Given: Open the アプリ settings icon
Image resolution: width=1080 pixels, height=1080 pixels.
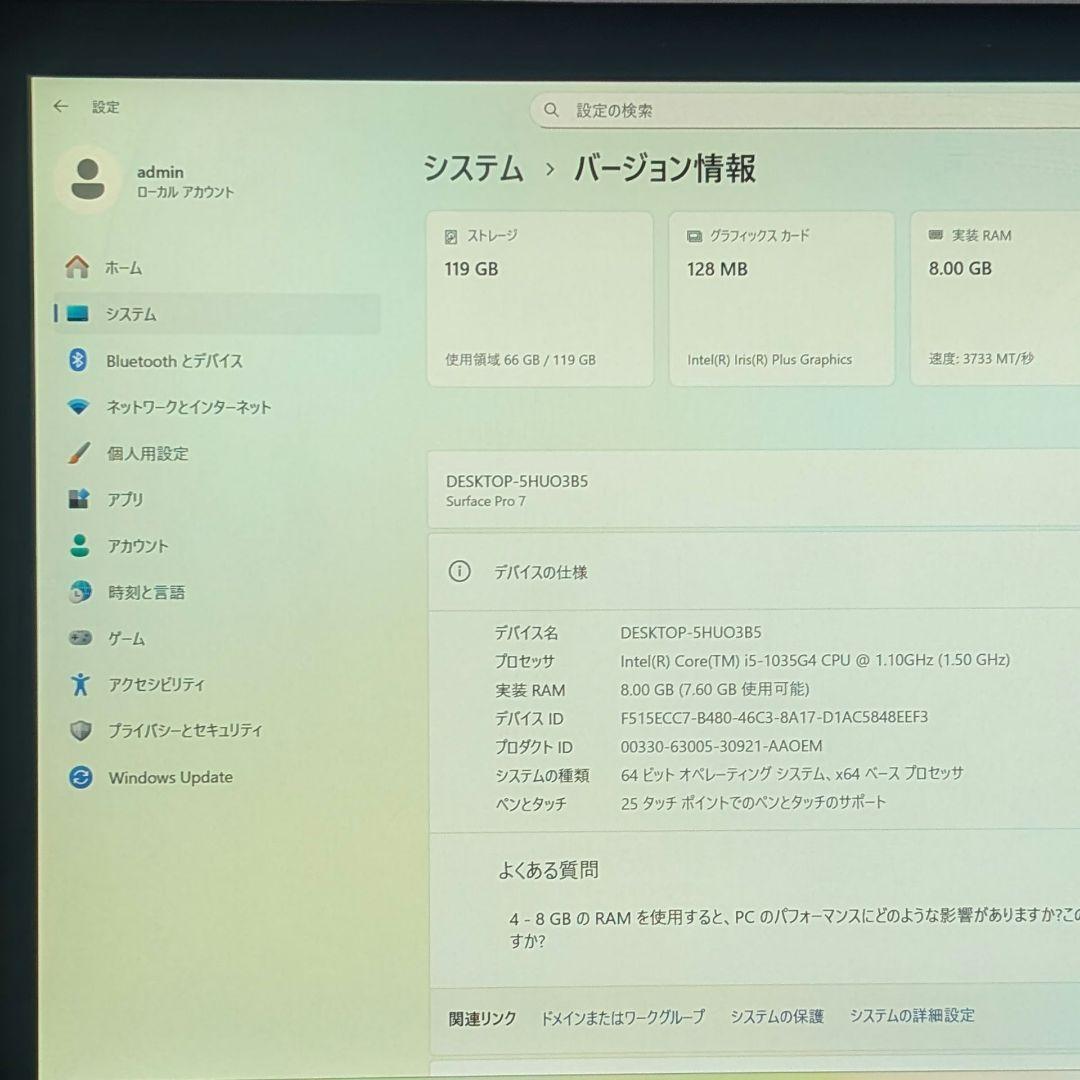Looking at the screenshot, I should (x=78, y=499).
